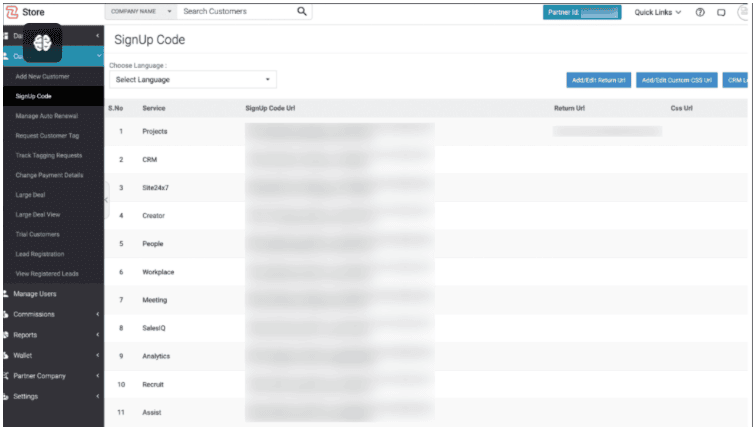This screenshot has width=755, height=427.
Task: Open Add New Customer menu item
Action: pos(42,77)
